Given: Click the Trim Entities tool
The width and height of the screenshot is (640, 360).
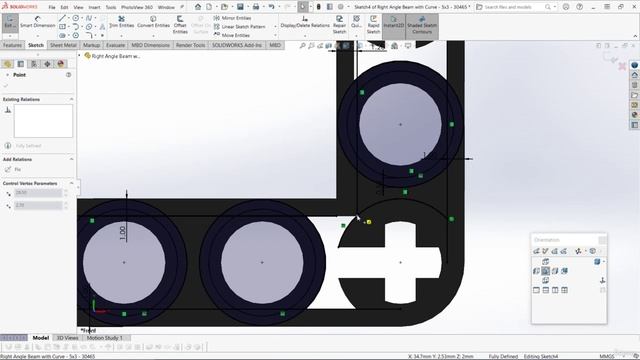Looking at the screenshot, I should point(121,22).
